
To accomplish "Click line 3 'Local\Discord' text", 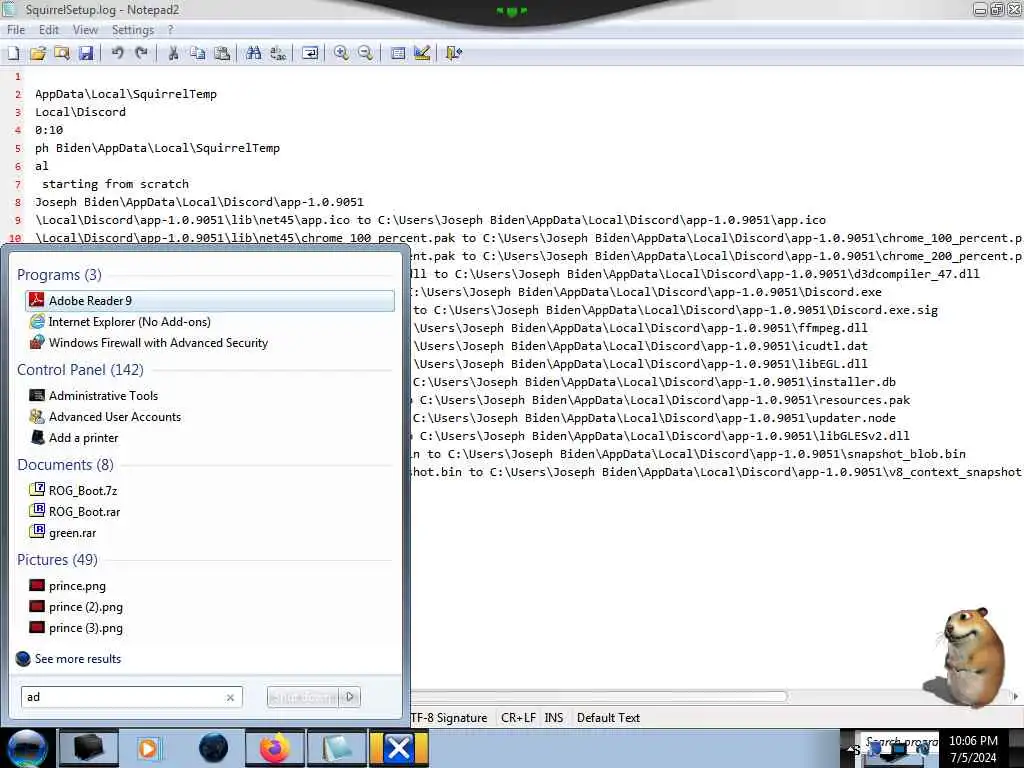I will point(80,112).
